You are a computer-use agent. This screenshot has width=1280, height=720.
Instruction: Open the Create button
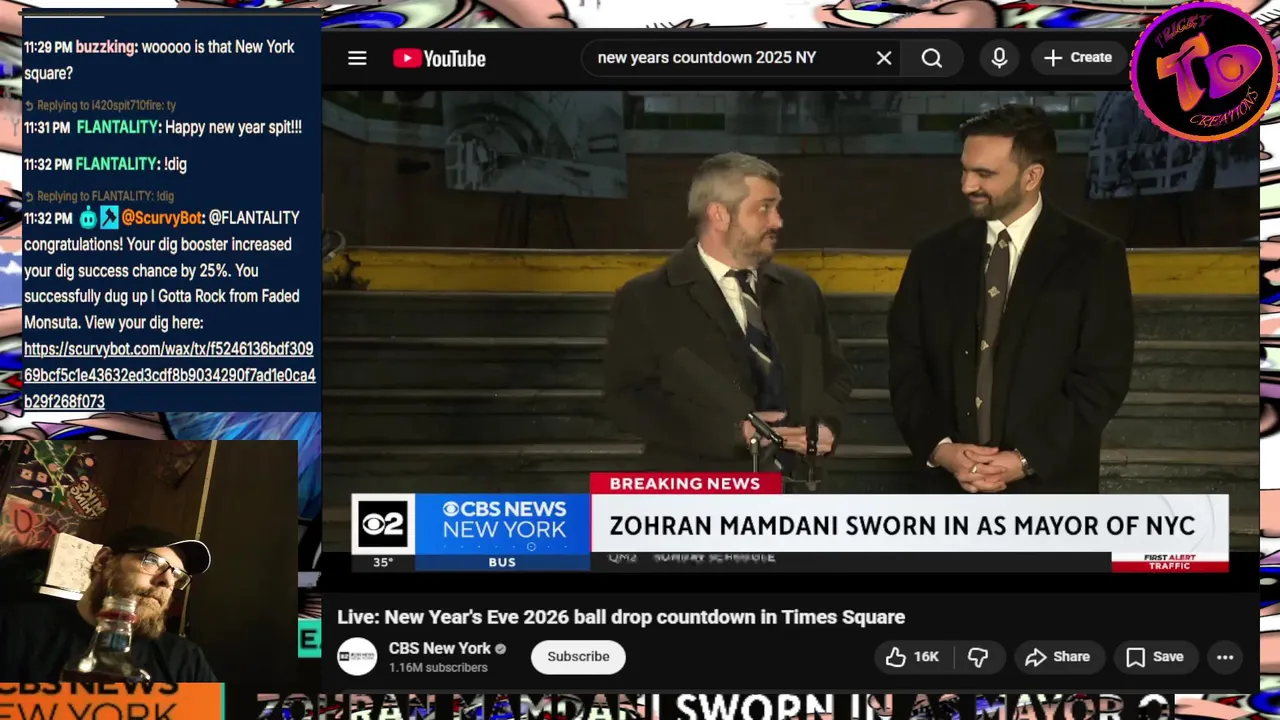(x=1078, y=58)
